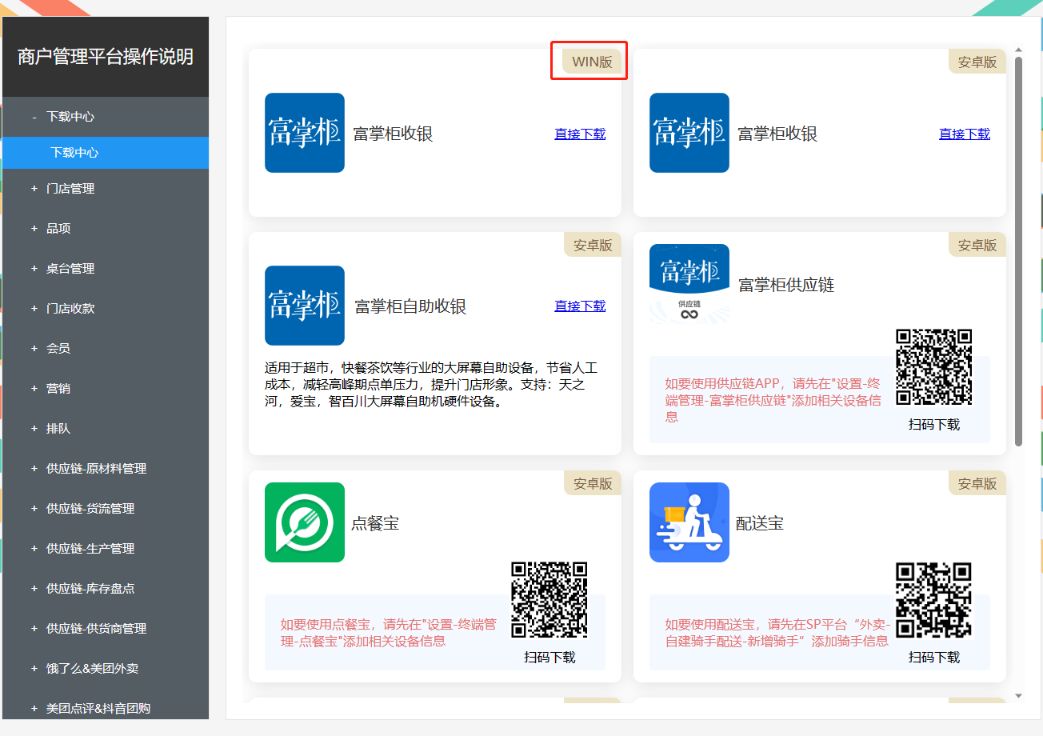Click 富掌柜收银 logo in the 安卓版 card
1043x736 pixels.
689,133
